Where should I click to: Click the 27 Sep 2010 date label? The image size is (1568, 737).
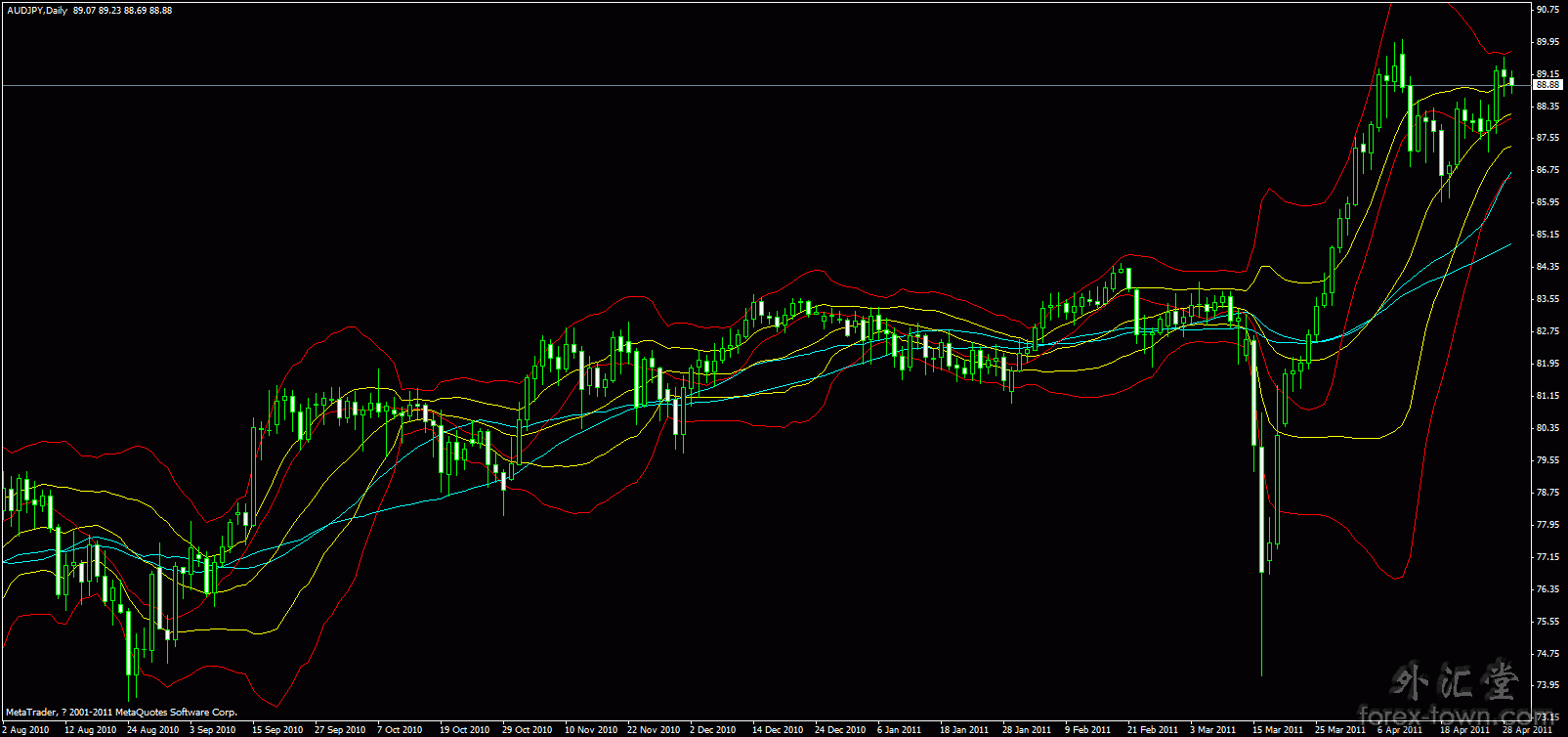pos(340,729)
